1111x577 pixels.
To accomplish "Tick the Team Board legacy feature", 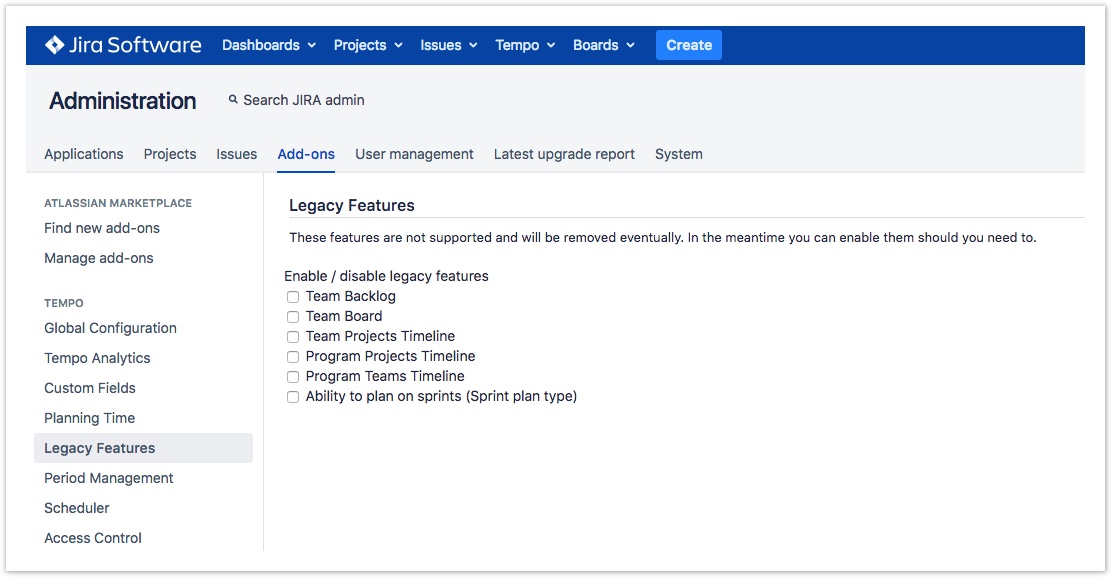I will tap(293, 317).
